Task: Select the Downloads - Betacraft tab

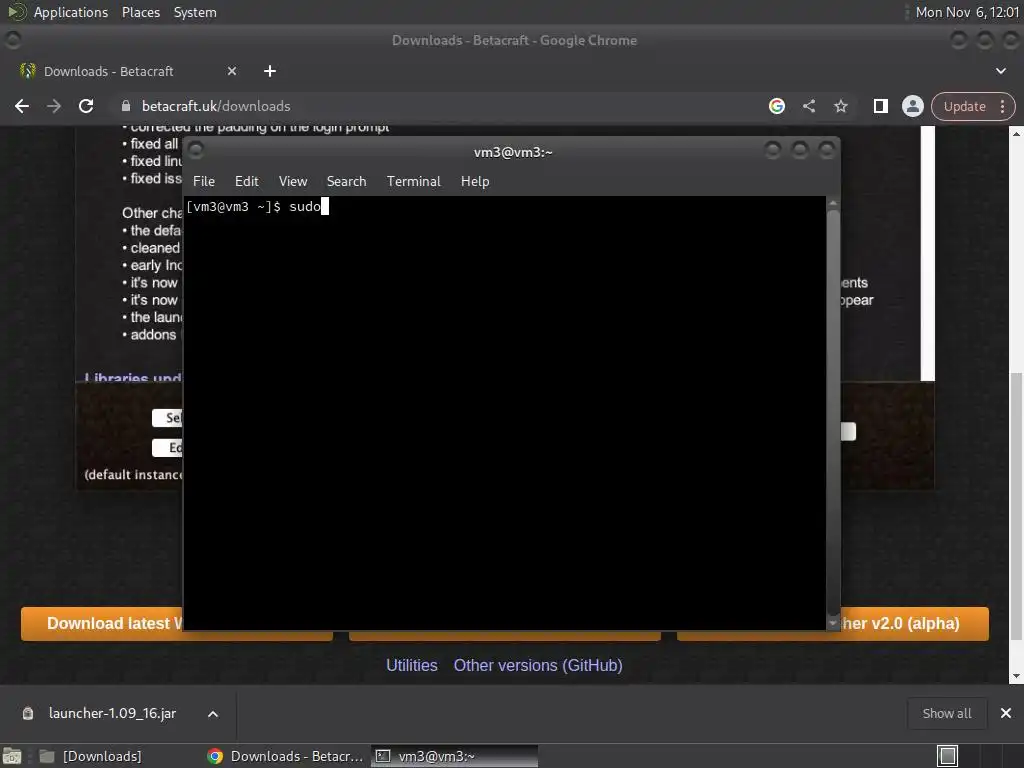Action: coord(108,71)
